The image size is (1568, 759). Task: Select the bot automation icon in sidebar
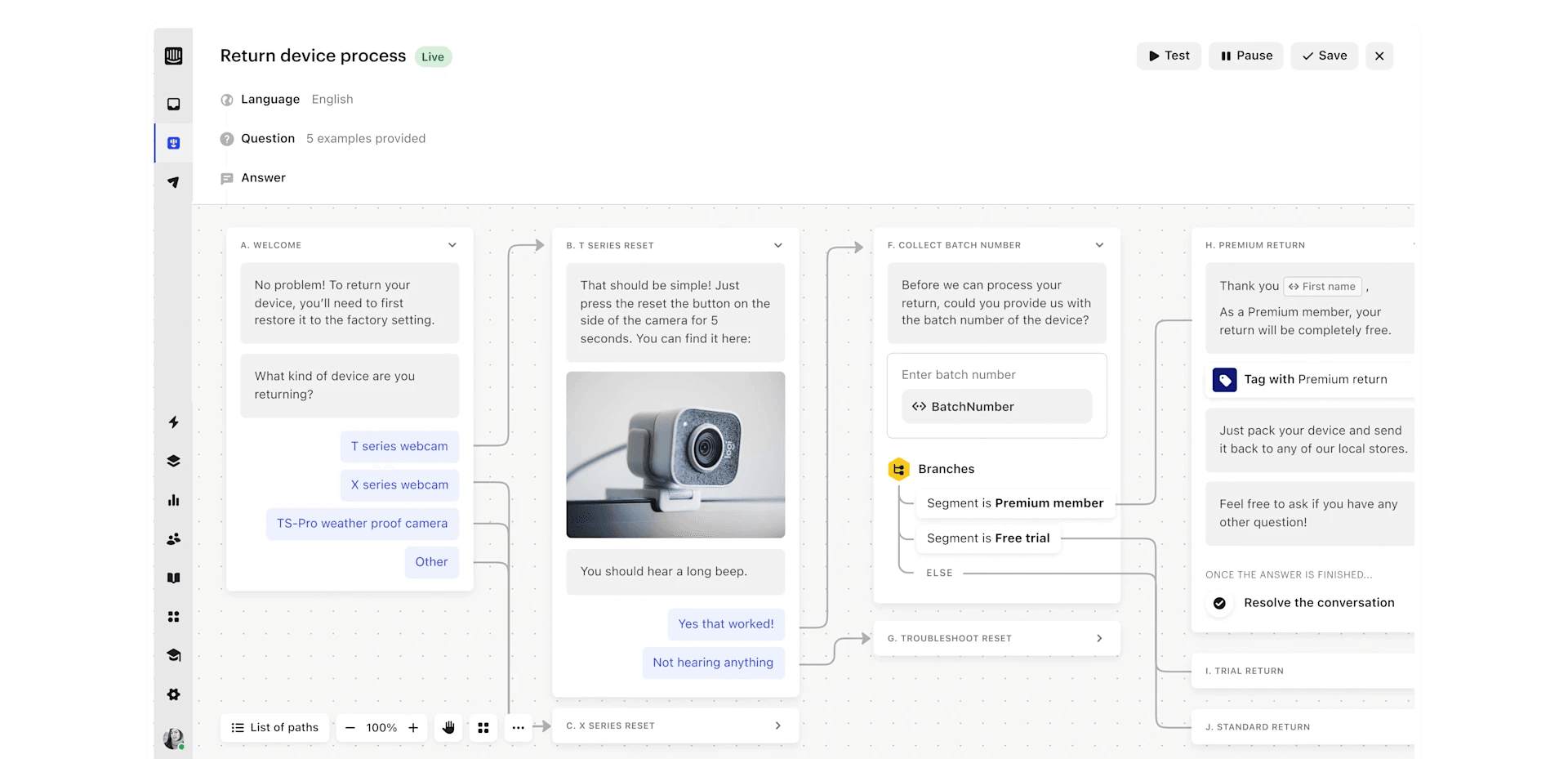[x=173, y=143]
